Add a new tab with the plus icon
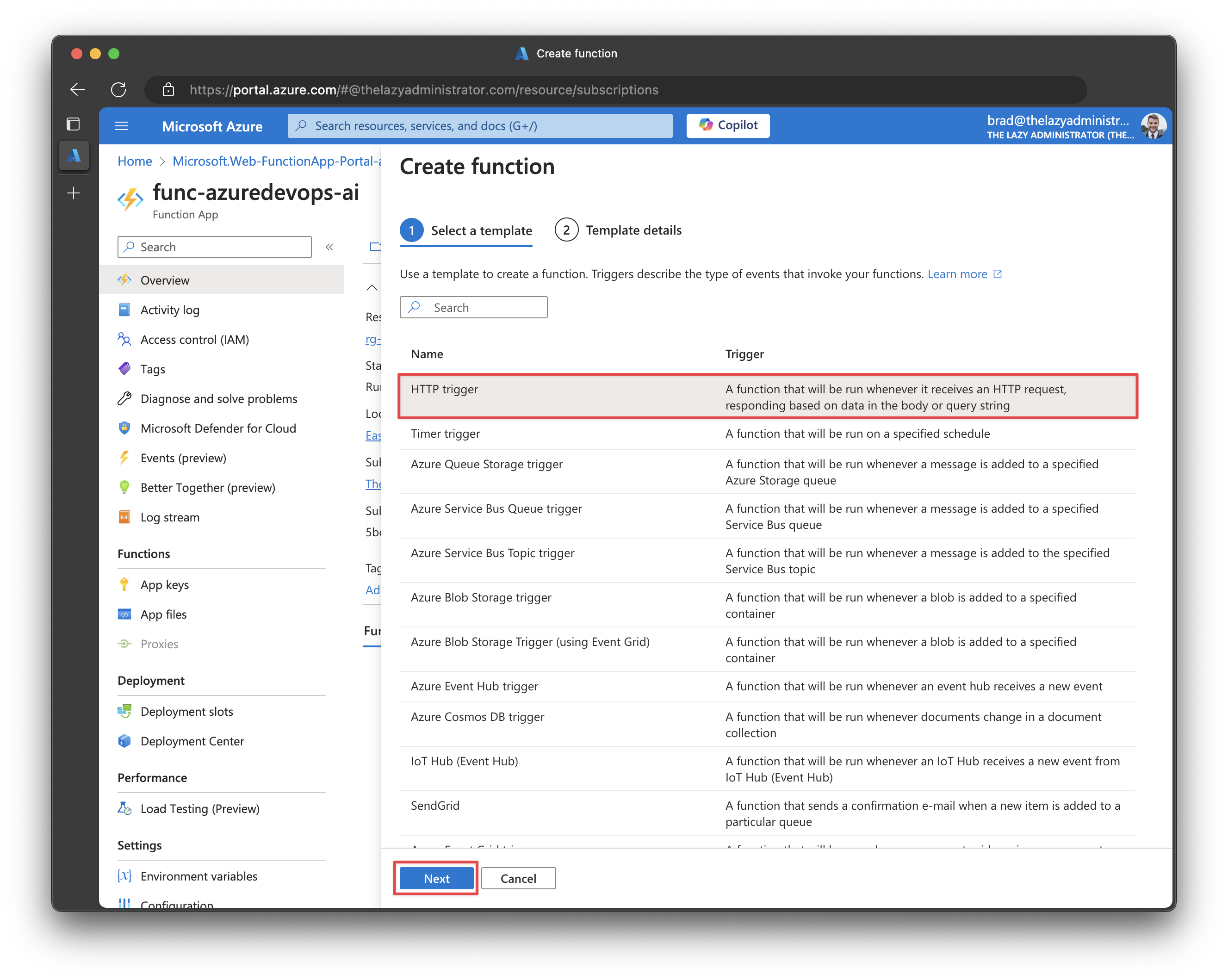The width and height of the screenshot is (1228, 980). 74,193
